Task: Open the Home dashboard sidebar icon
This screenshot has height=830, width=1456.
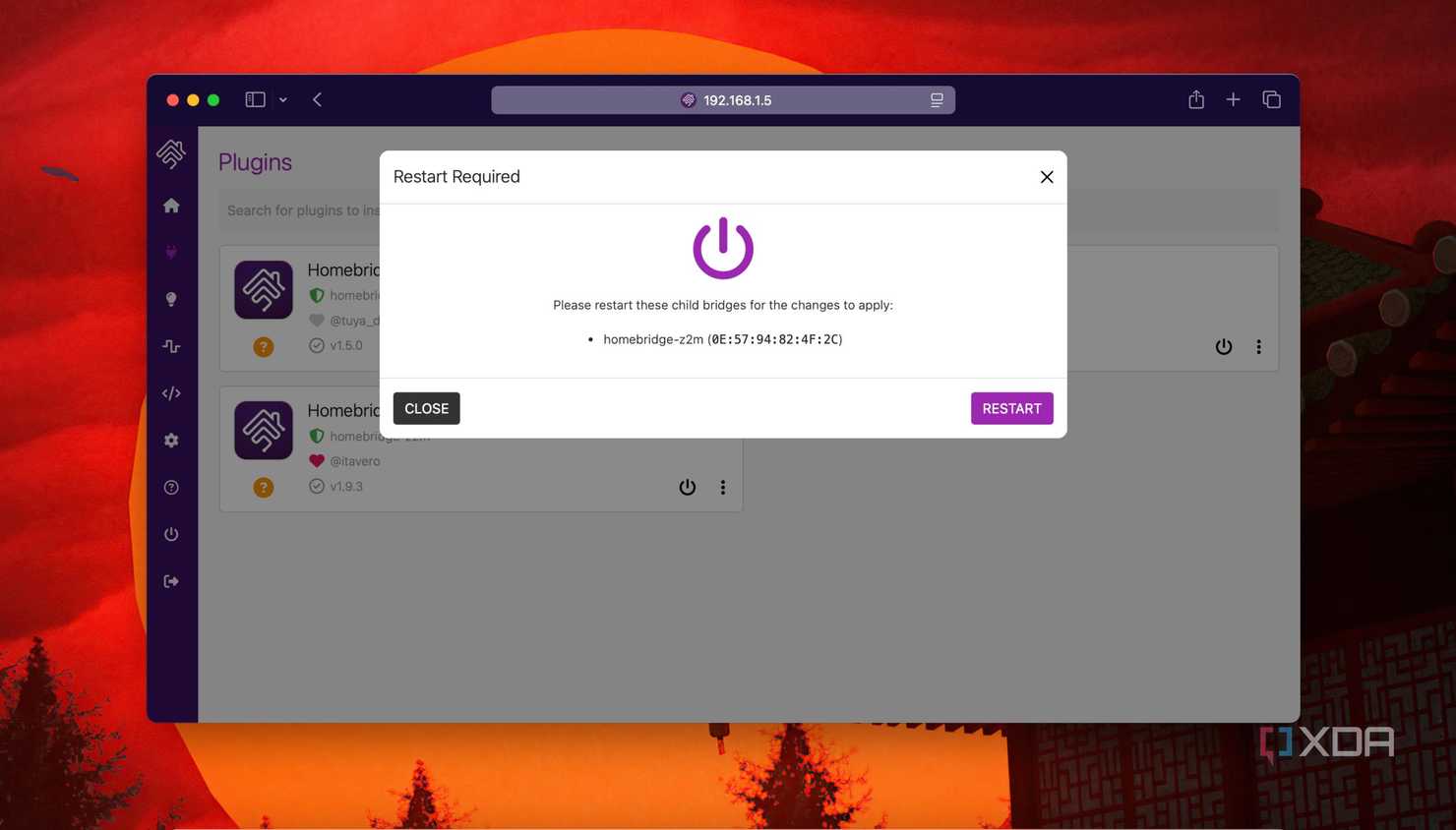Action: click(171, 206)
